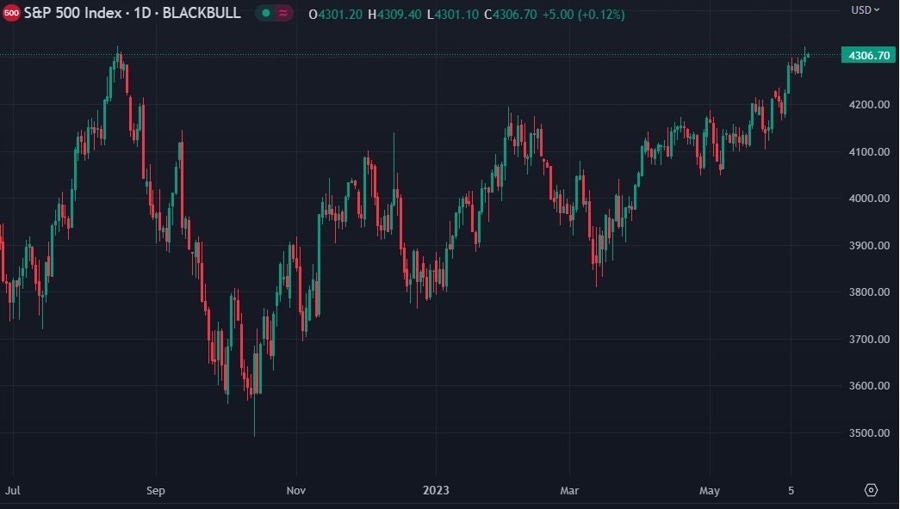The width and height of the screenshot is (900, 509).
Task: Click the pink data mode indicator icon
Action: [283, 14]
